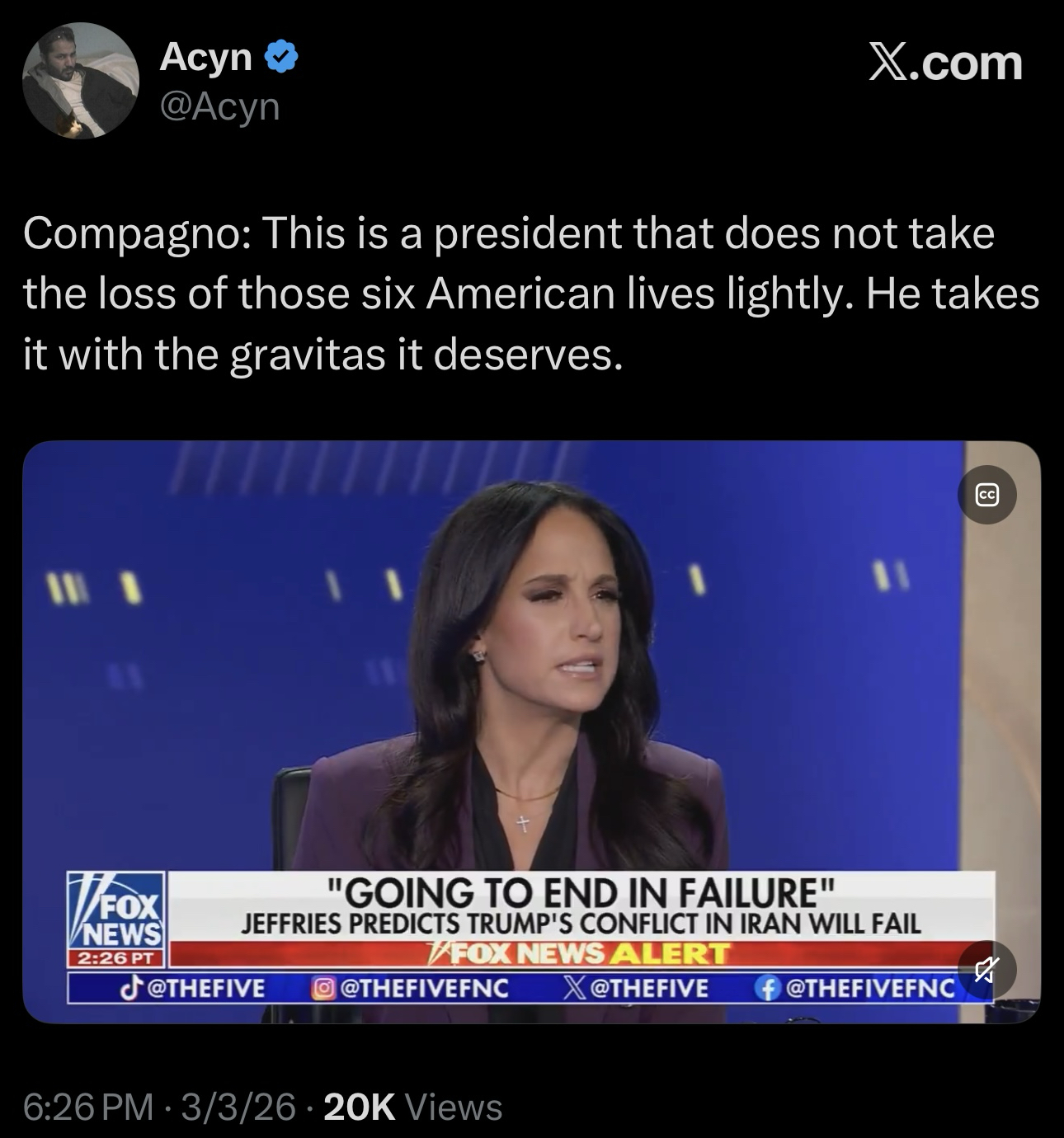The height and width of the screenshot is (1138, 1064).
Task: Click the 2:26 PT time badge
Action: pyautogui.click(x=117, y=959)
